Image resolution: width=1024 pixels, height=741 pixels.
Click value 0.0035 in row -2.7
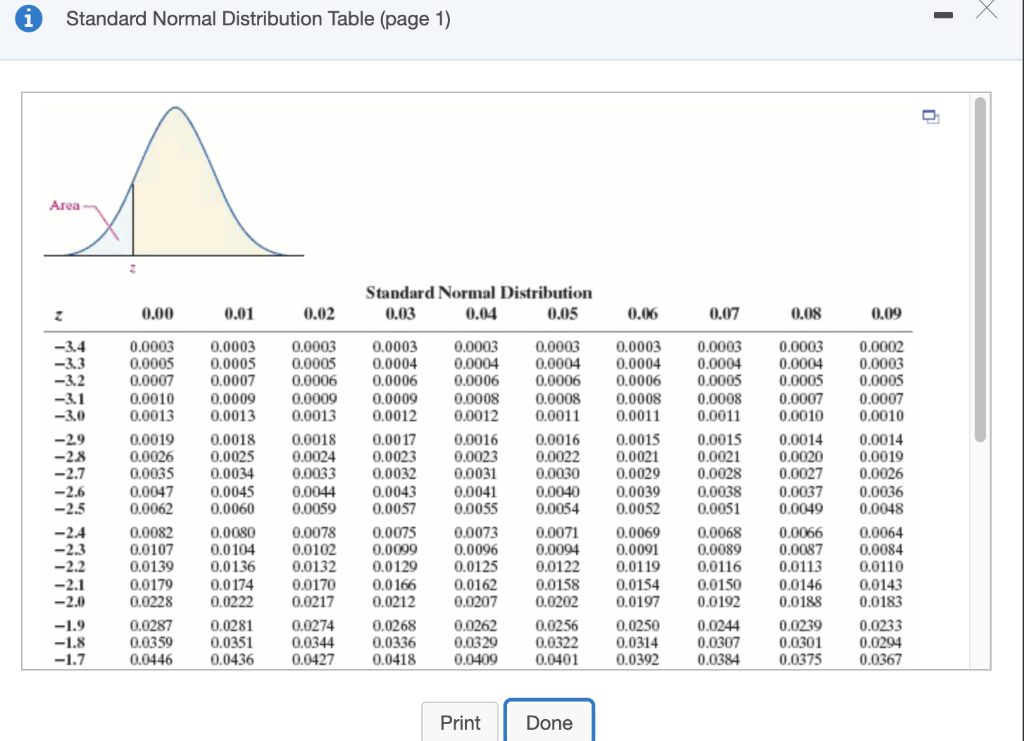coord(152,474)
